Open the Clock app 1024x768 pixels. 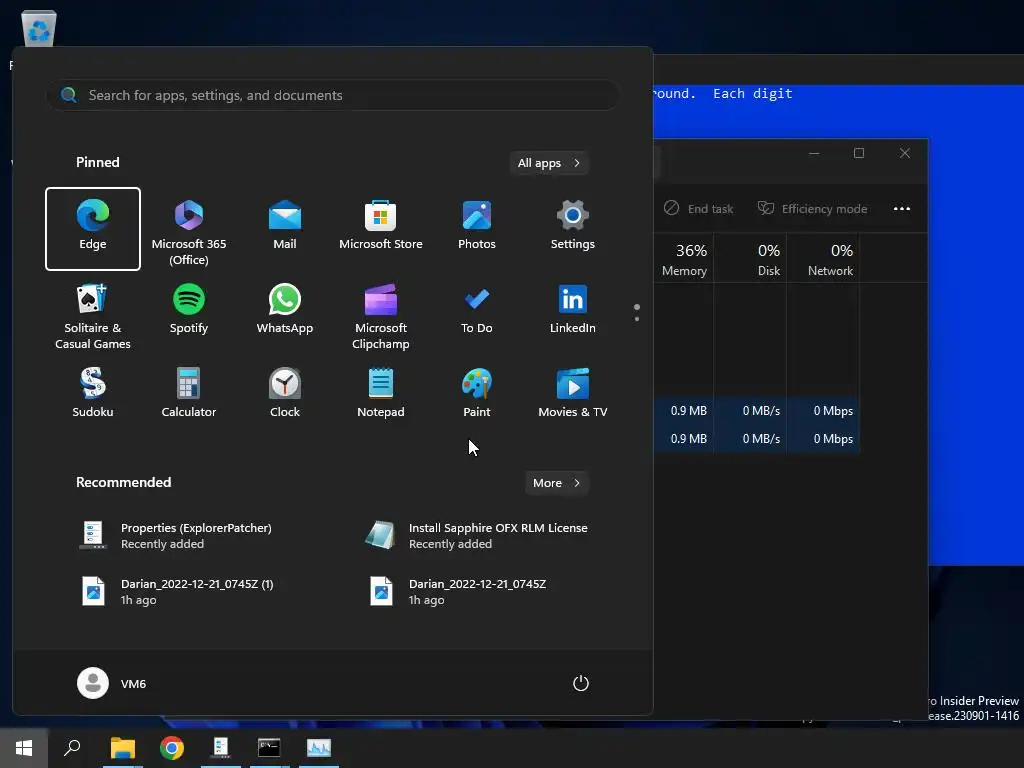(x=285, y=393)
